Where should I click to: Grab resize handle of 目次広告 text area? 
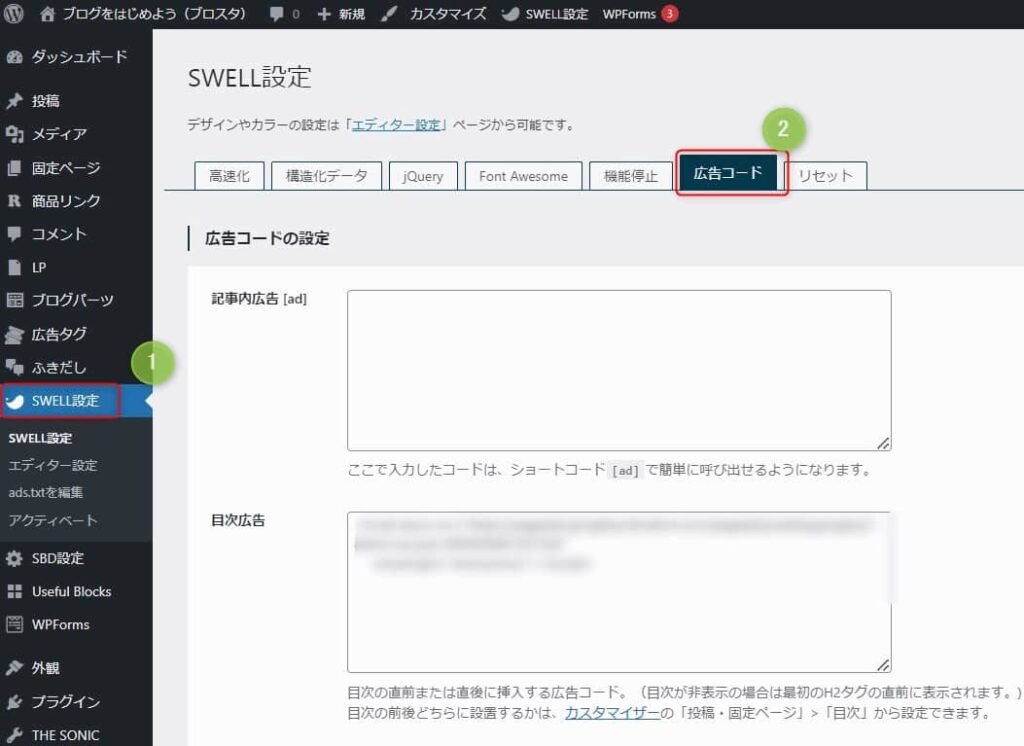coord(883,664)
